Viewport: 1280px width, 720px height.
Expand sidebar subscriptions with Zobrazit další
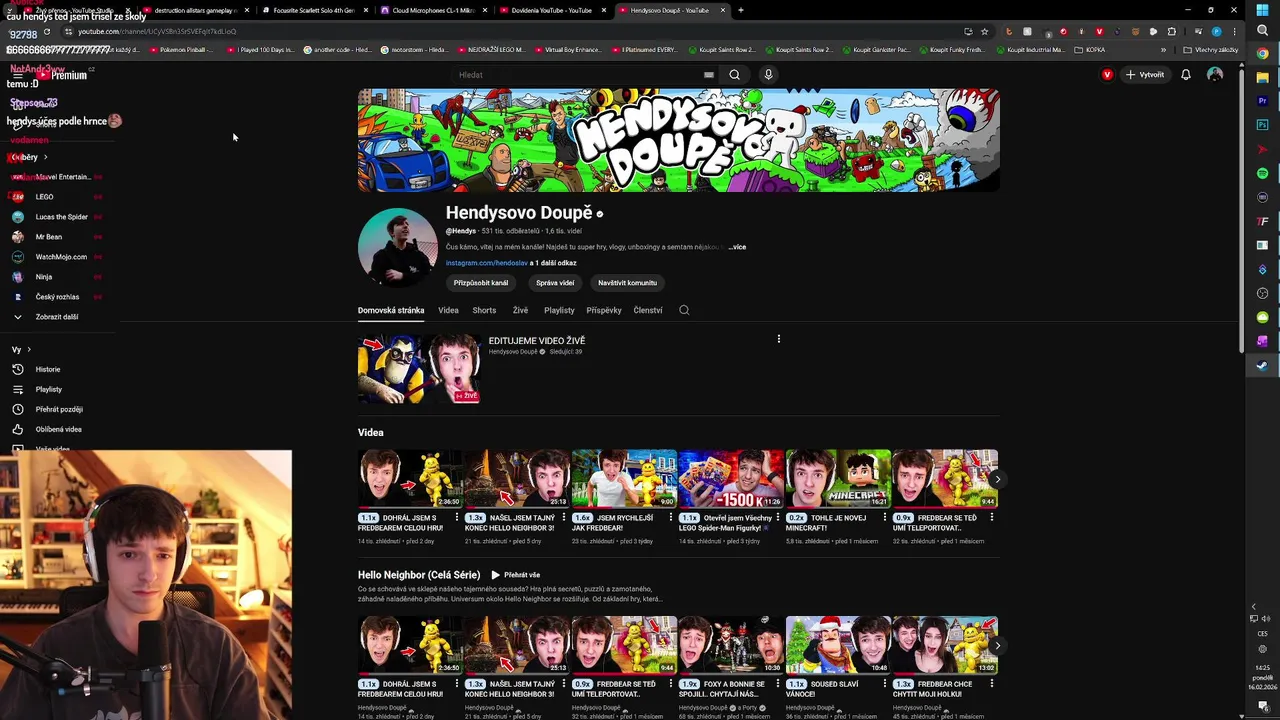pos(56,317)
